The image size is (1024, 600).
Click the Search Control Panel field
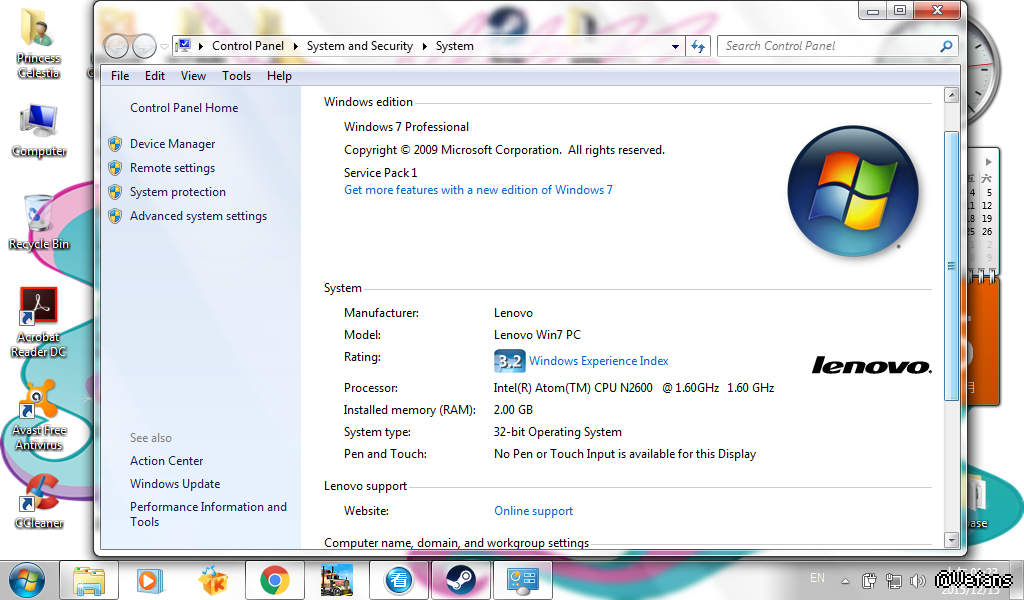point(826,46)
